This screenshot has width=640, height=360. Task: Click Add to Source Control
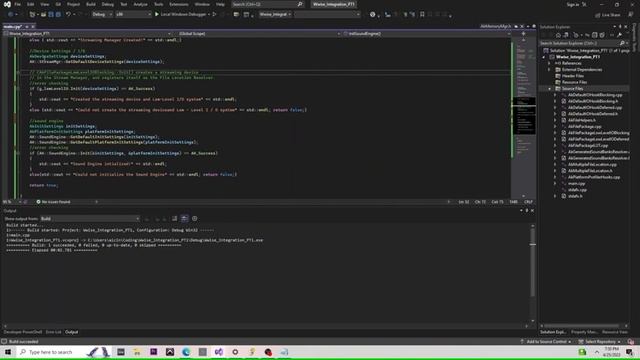546,342
